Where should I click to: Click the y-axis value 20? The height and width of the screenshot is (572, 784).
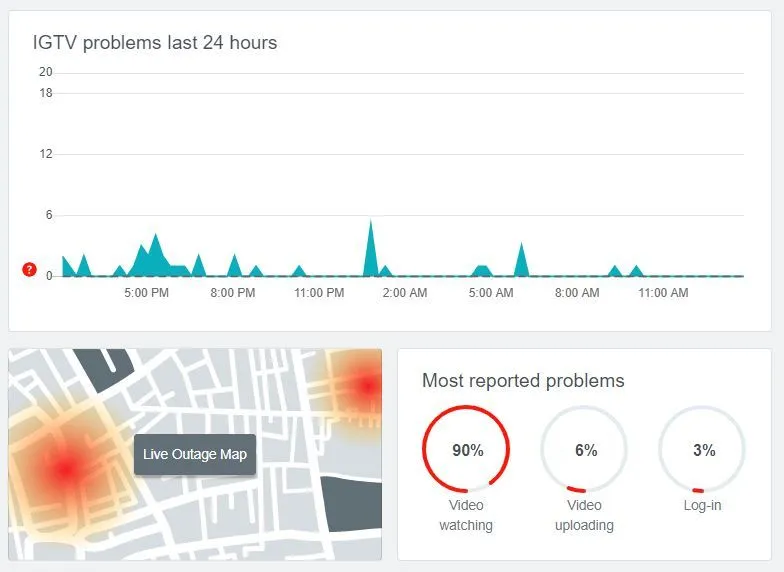coord(46,72)
